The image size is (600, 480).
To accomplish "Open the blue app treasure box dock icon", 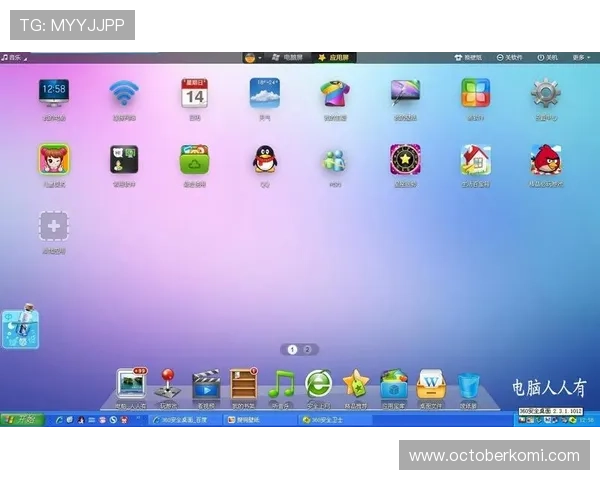I will 394,384.
